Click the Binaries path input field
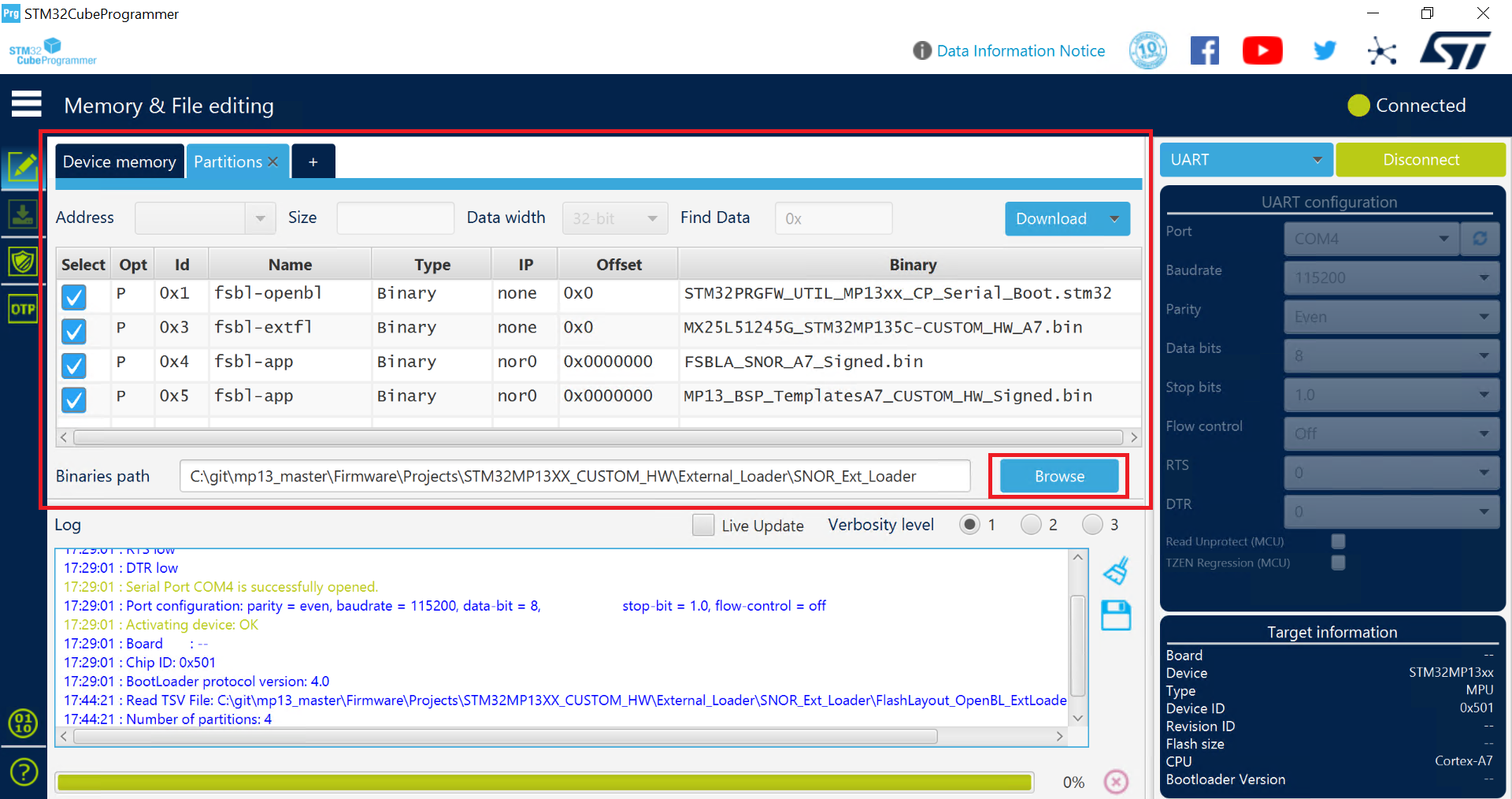 pyautogui.click(x=575, y=476)
